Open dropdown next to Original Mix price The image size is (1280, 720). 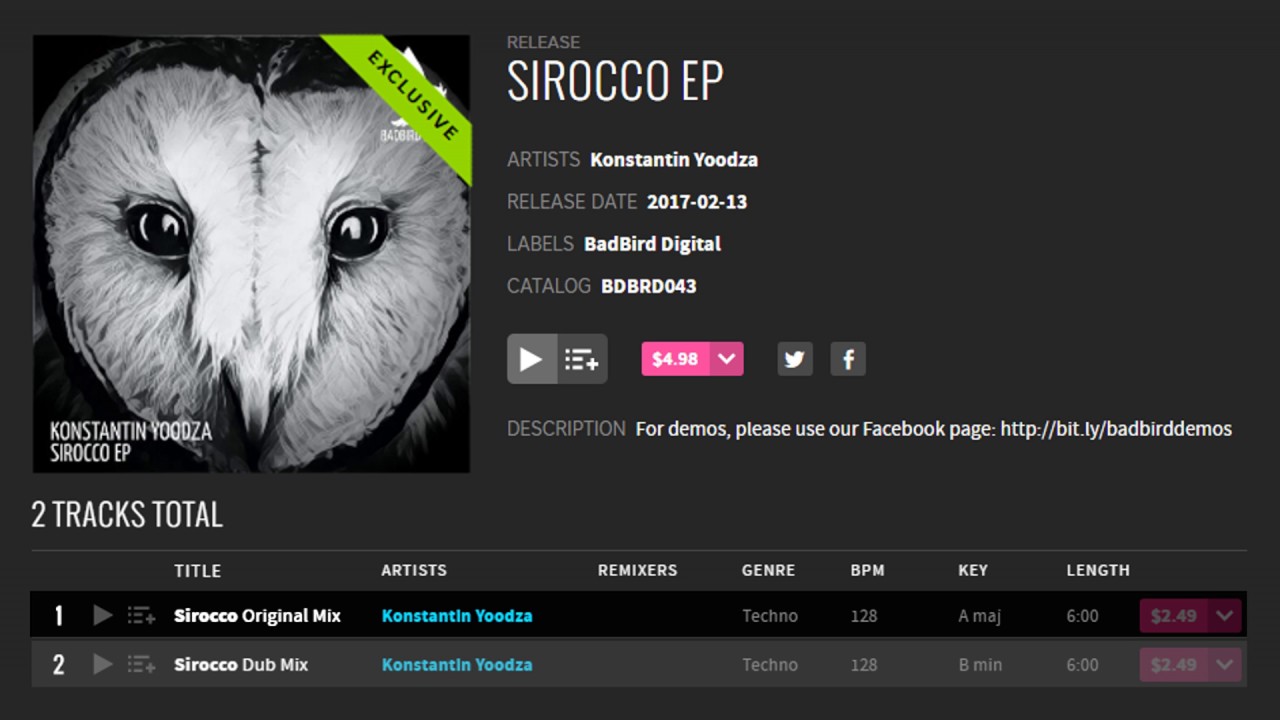click(1225, 616)
